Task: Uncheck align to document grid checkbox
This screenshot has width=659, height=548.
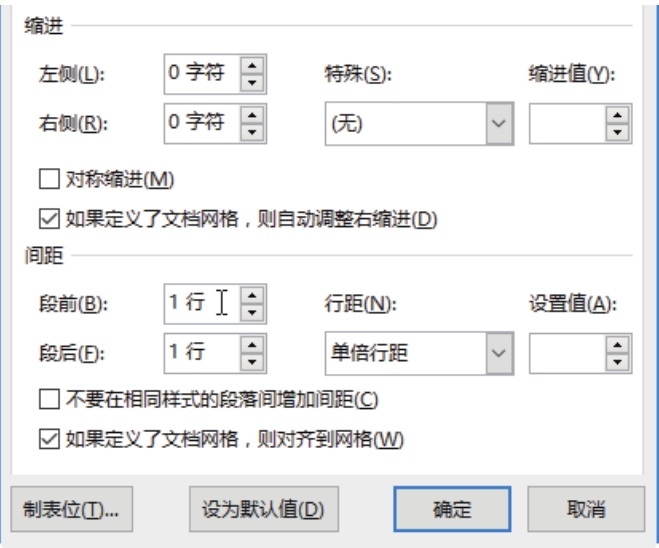Action: point(49,439)
